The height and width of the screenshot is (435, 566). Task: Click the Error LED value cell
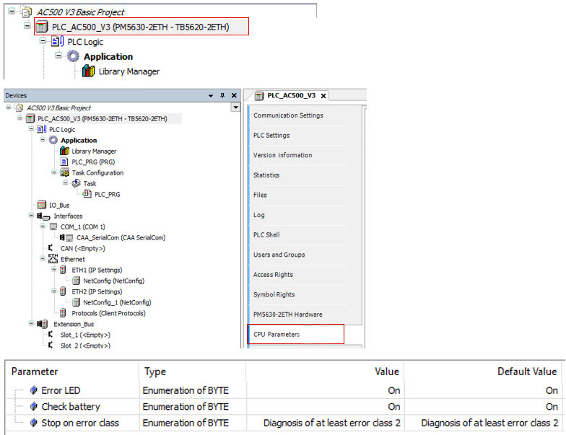(x=325, y=390)
